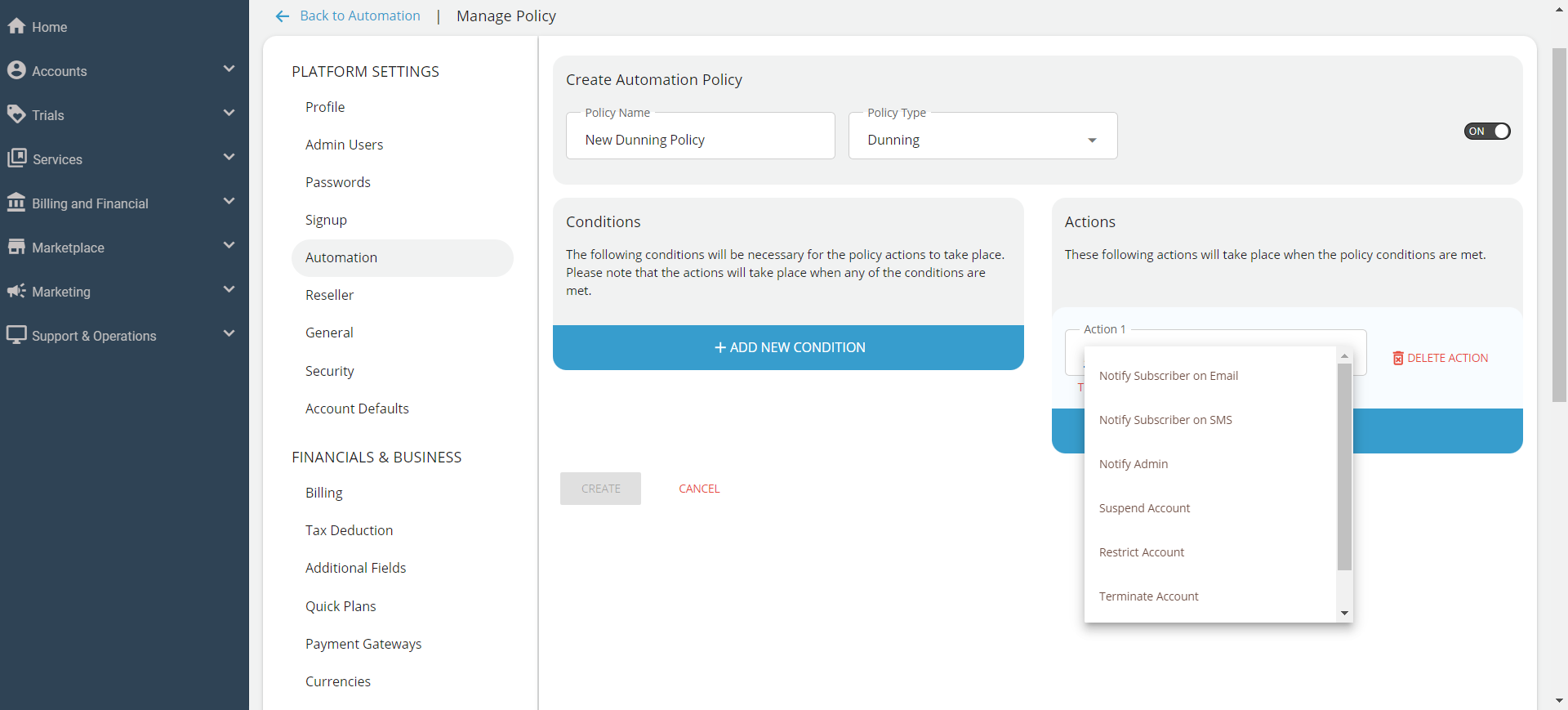Click the Services icon in sidebar
Viewport: 1568px width, 710px height.
click(16, 159)
